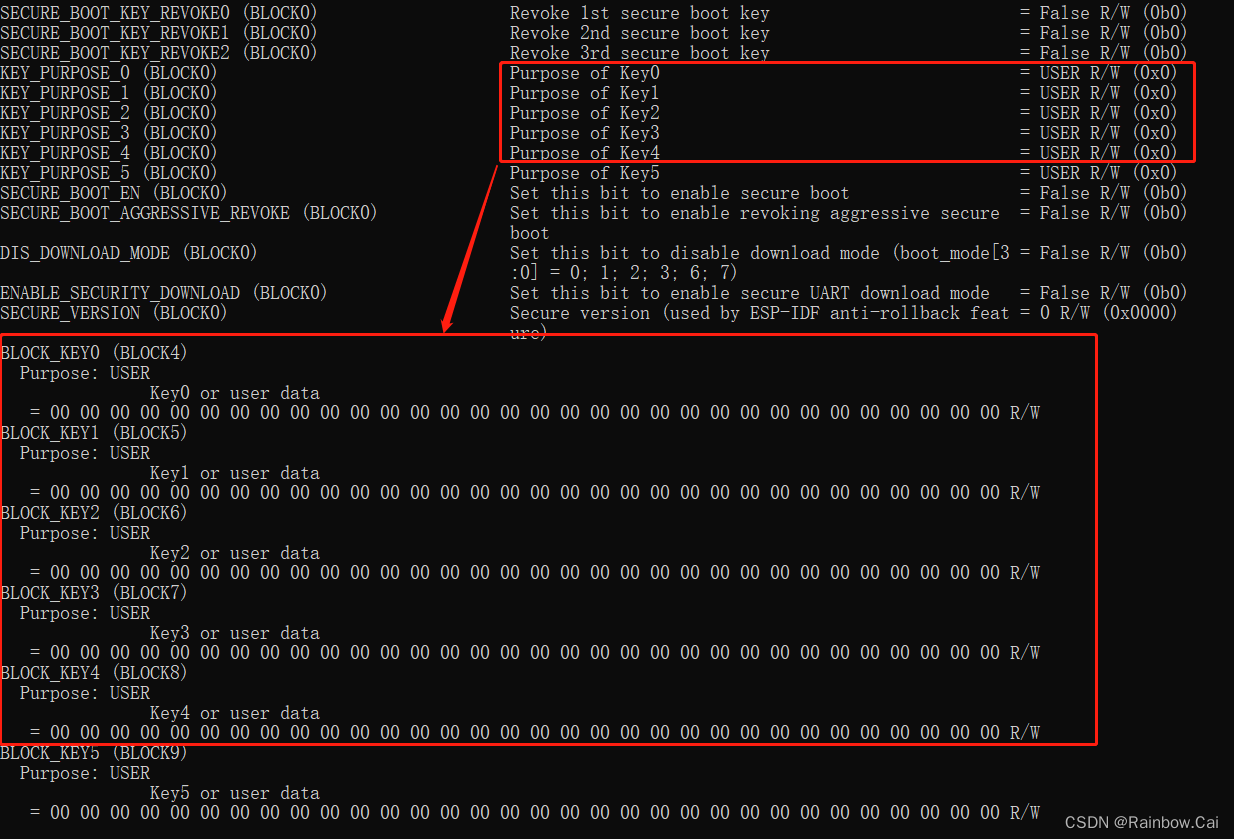Click ENABLE_SECURITY_DOWNLOAD (BLOCK0) text
The width and height of the screenshot is (1234, 839).
point(163,293)
